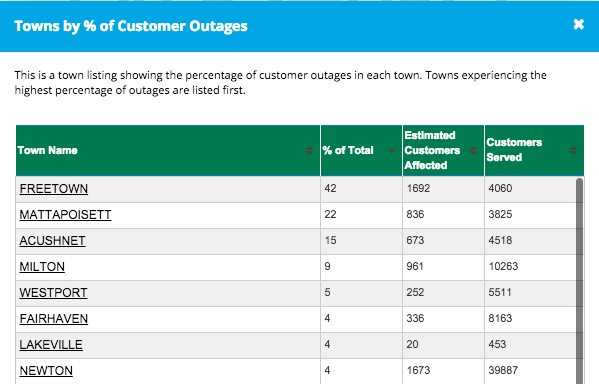This screenshot has height=384, width=599.
Task: Sort table by Town Name column
Action: pos(168,151)
